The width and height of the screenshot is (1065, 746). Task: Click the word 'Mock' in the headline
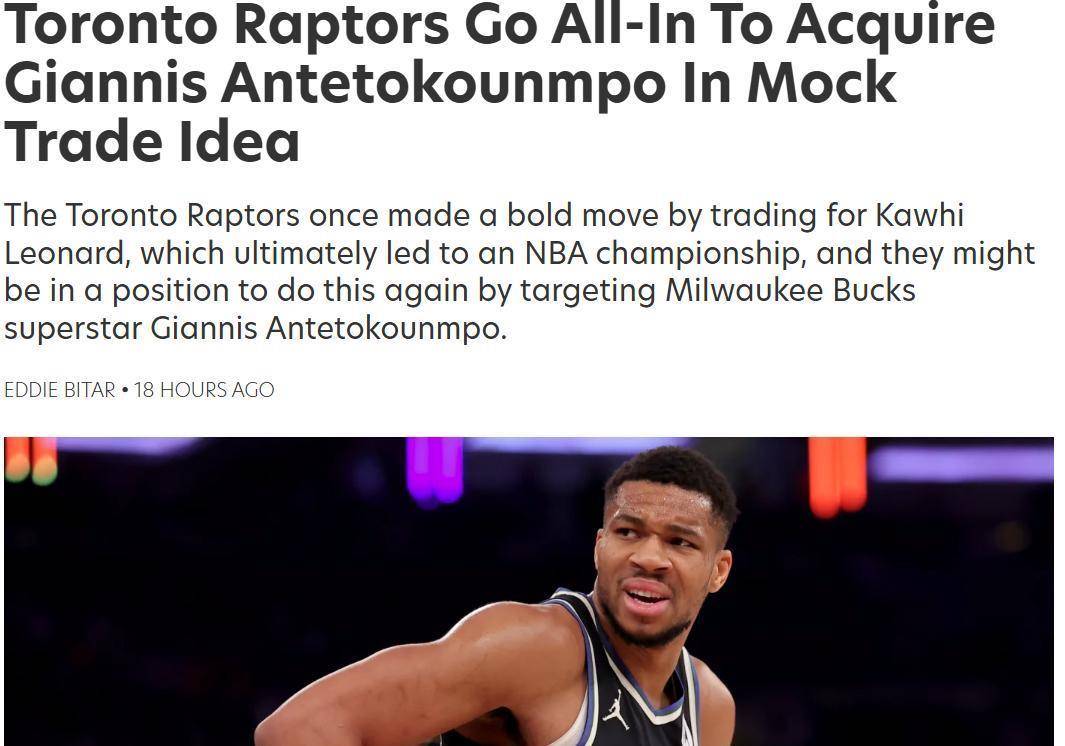pos(822,84)
